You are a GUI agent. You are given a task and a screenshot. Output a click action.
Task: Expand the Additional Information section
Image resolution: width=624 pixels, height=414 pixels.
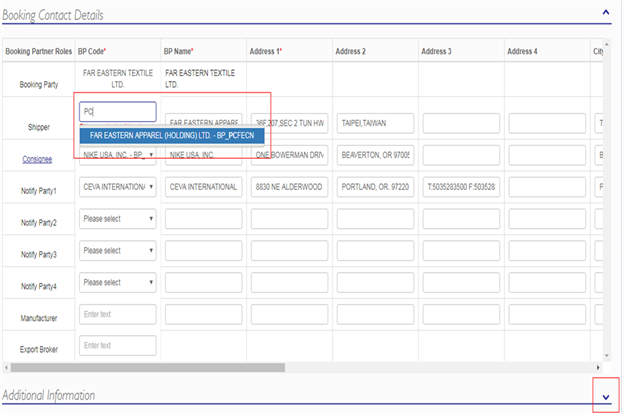[x=606, y=397]
